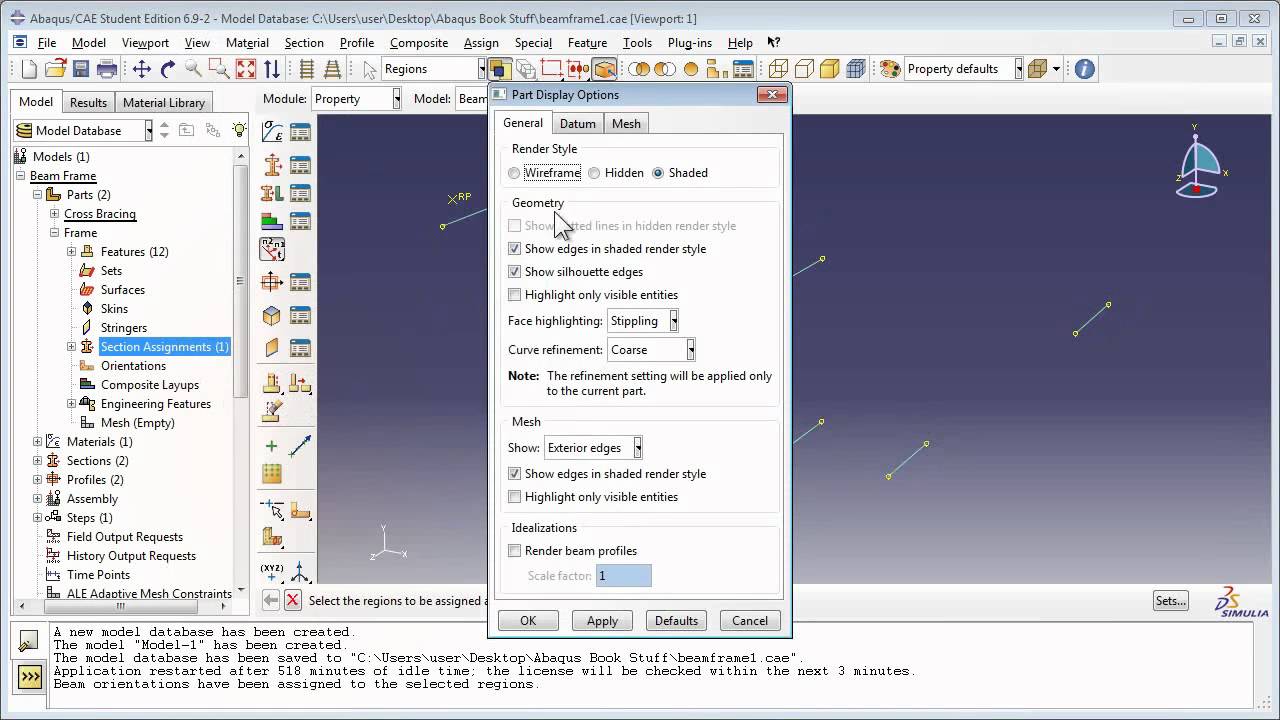Image resolution: width=1280 pixels, height=720 pixels.
Task: Select the Wireframe render style
Action: (x=514, y=173)
